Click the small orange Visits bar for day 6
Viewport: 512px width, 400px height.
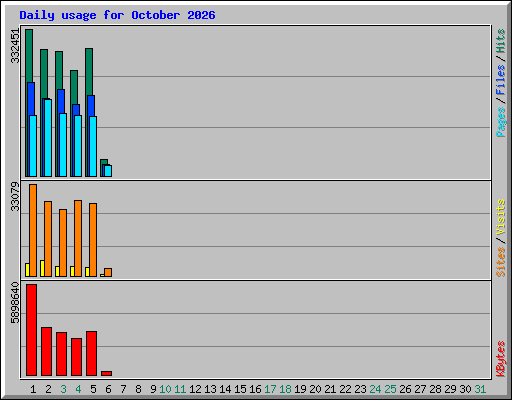pyautogui.click(x=108, y=273)
